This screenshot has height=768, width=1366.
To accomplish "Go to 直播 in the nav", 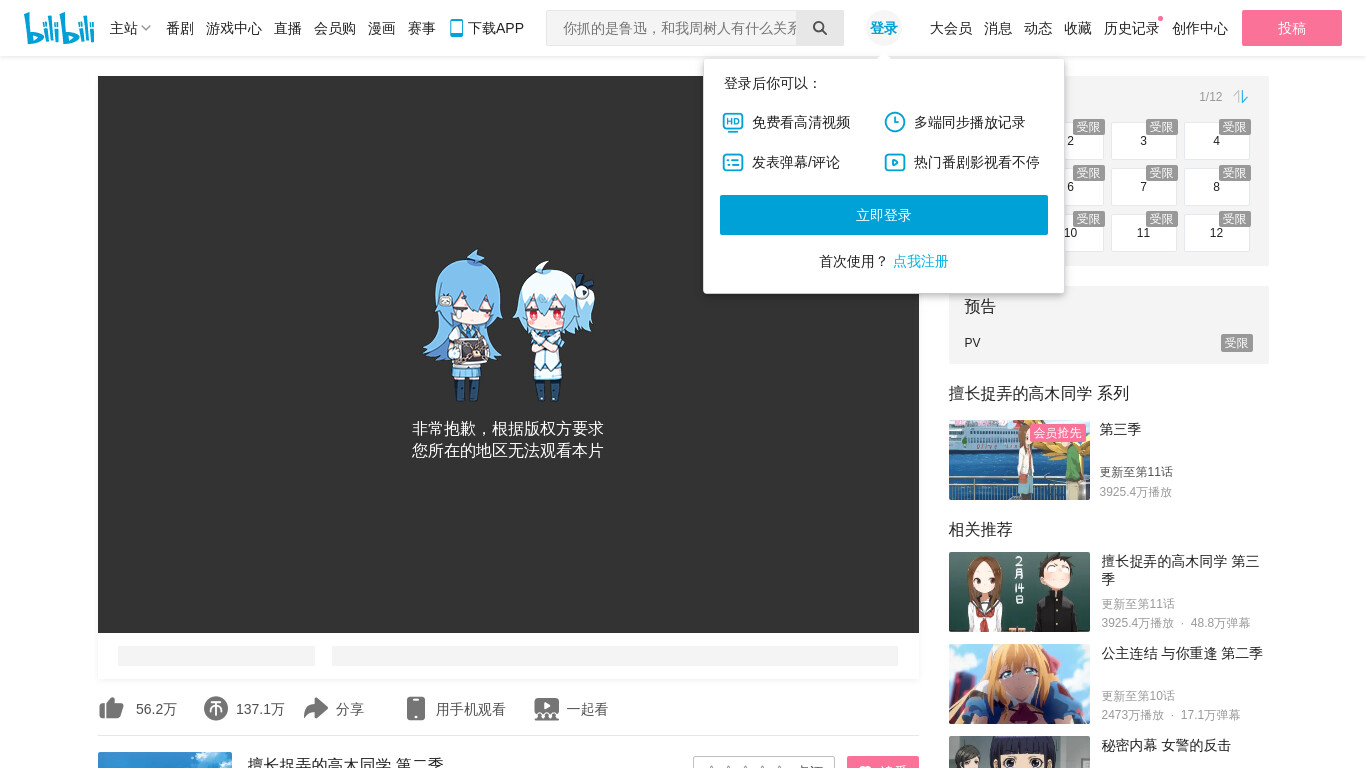I will pos(288,28).
